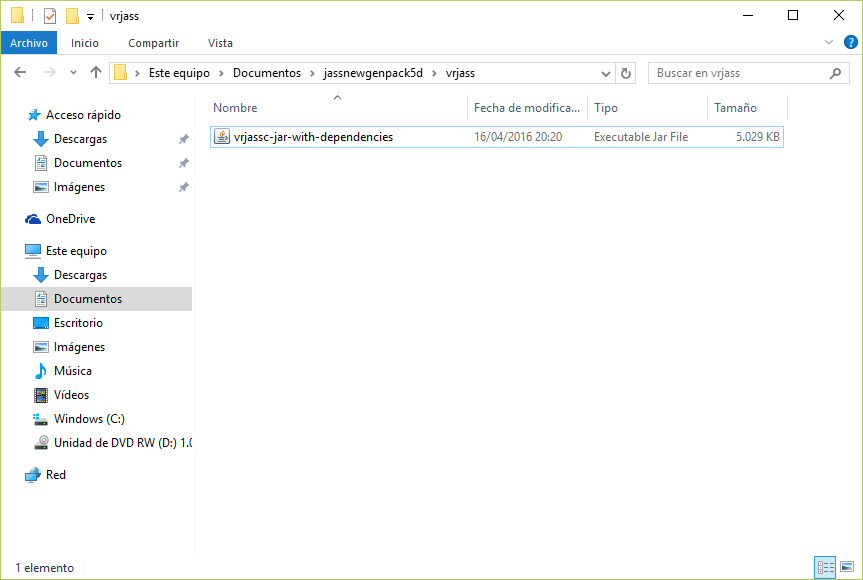This screenshot has width=863, height=580.
Task: Open Escritorio in the navigation pane
Action: click(x=78, y=322)
